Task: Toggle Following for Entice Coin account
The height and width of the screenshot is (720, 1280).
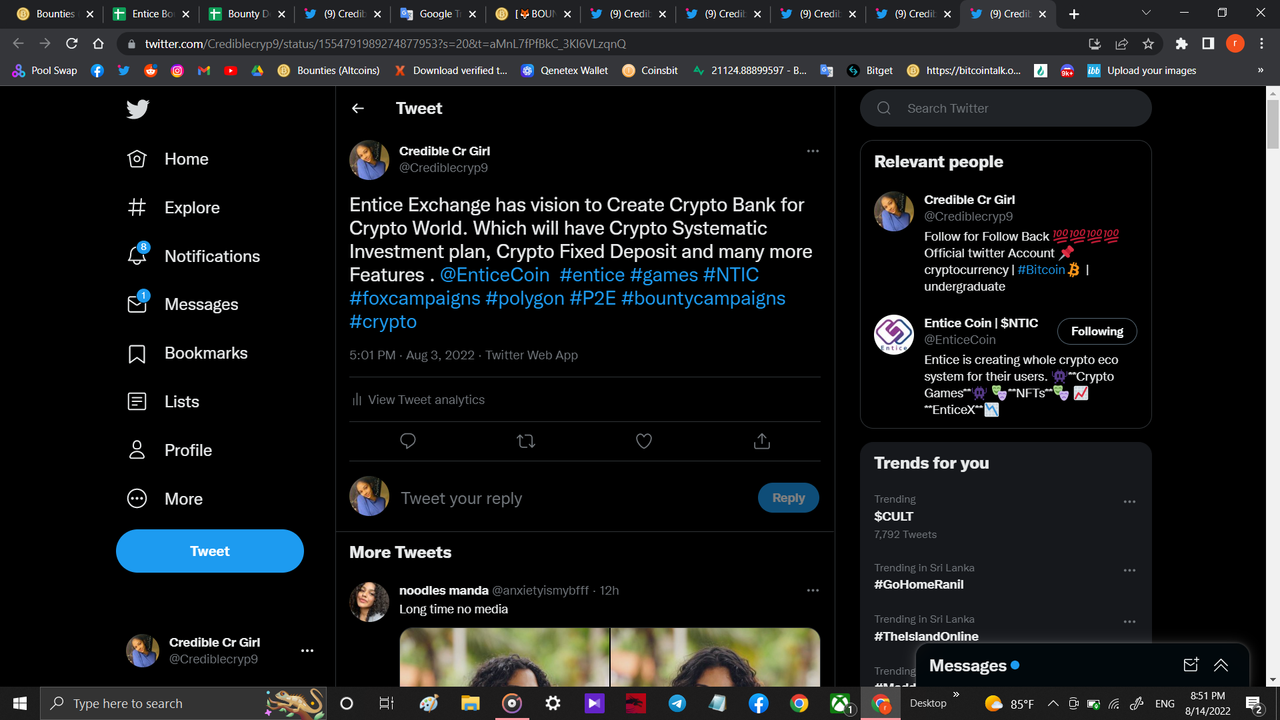Action: point(1097,331)
